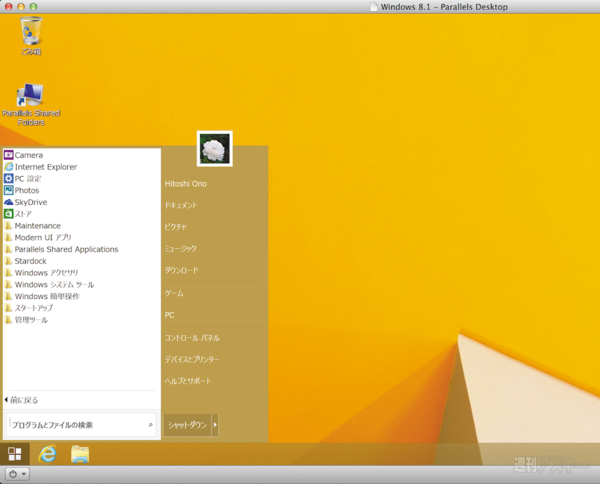
Task: Go back with 前に戻る
Action: pyautogui.click(x=21, y=400)
